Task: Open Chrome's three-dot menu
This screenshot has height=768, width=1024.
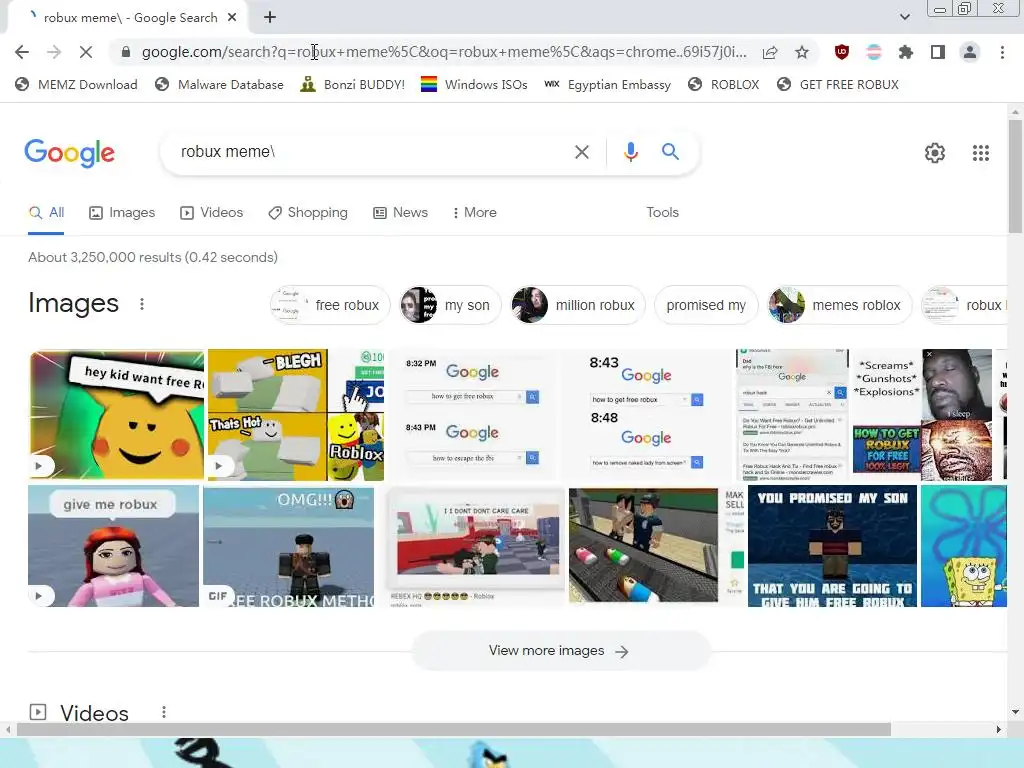Action: [x=1002, y=52]
